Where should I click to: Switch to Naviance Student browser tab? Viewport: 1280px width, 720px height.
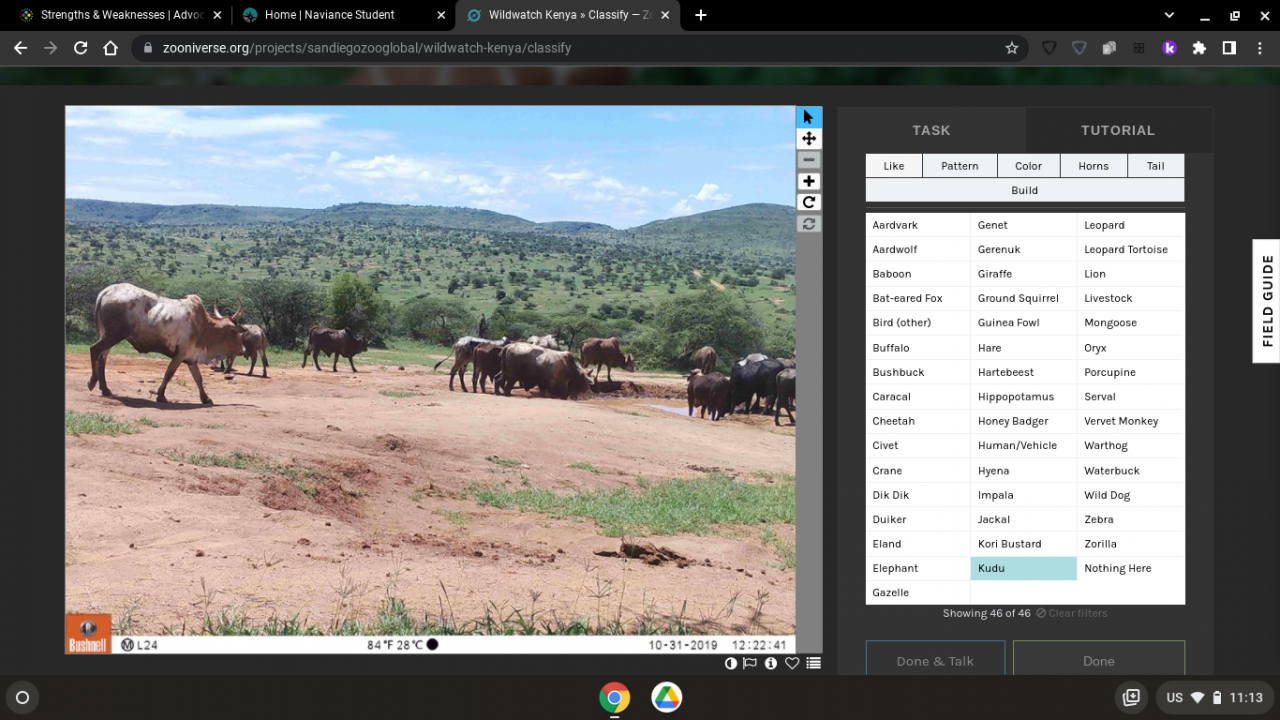tap(330, 15)
